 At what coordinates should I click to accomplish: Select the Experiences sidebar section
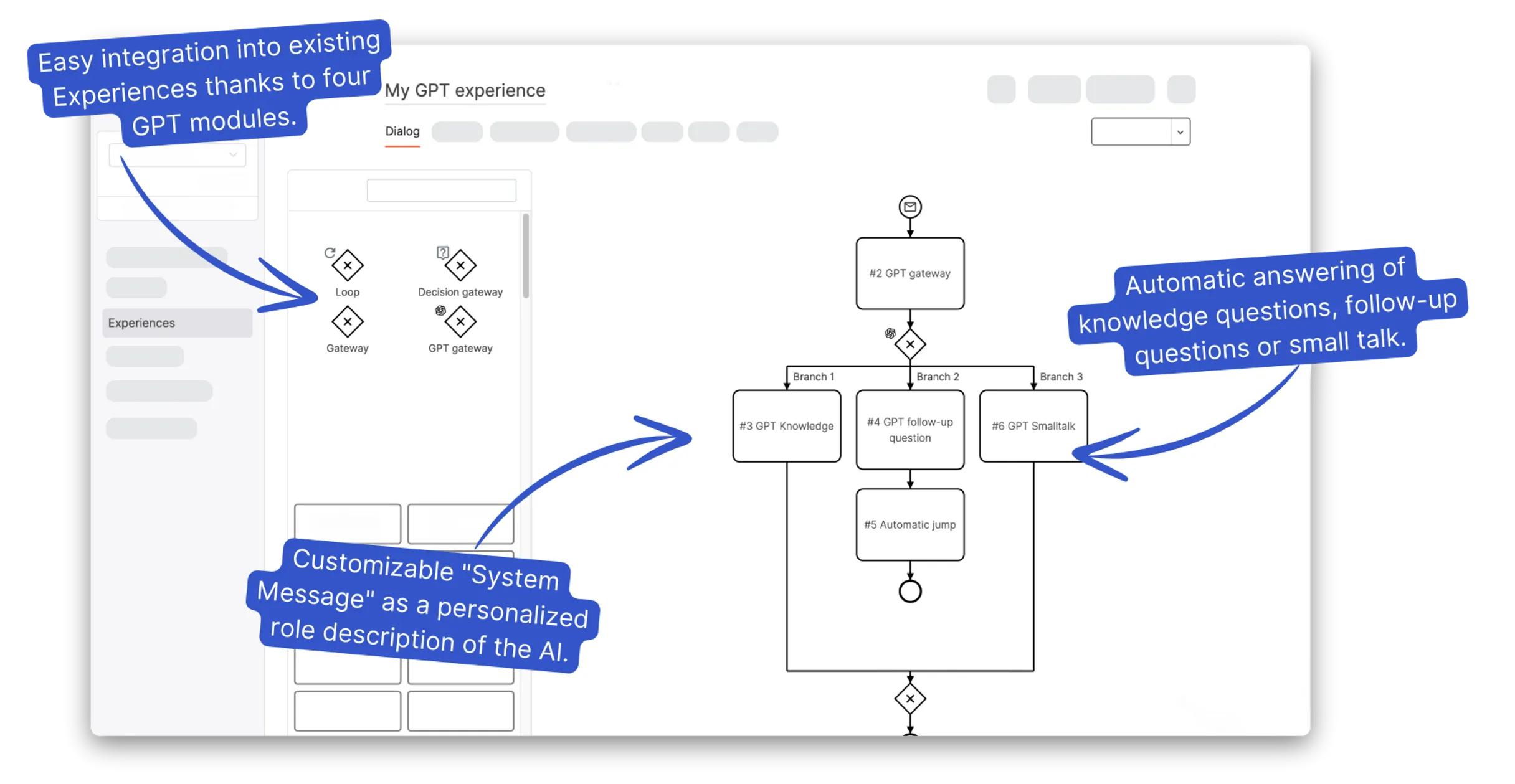coord(175,322)
